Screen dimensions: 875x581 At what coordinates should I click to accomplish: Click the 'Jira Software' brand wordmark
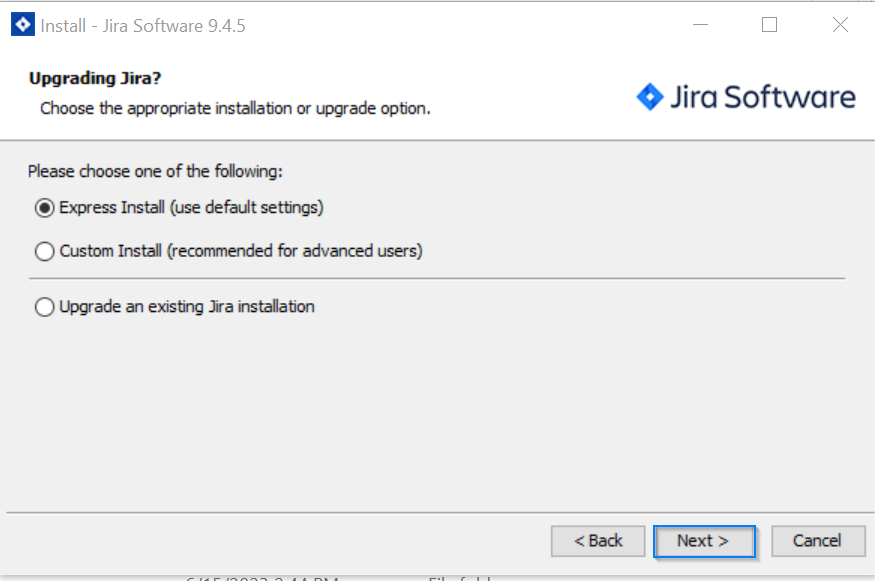pos(763,97)
